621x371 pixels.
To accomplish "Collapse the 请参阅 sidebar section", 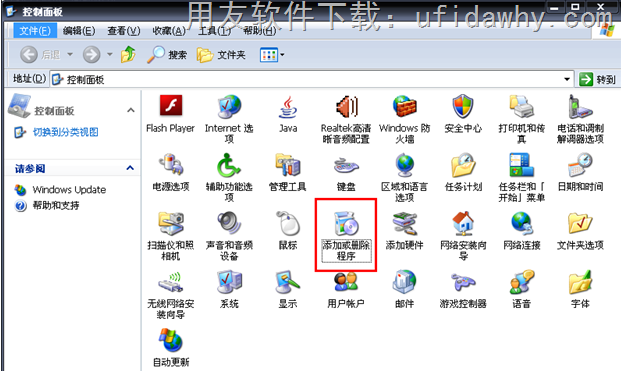I will (x=130, y=168).
